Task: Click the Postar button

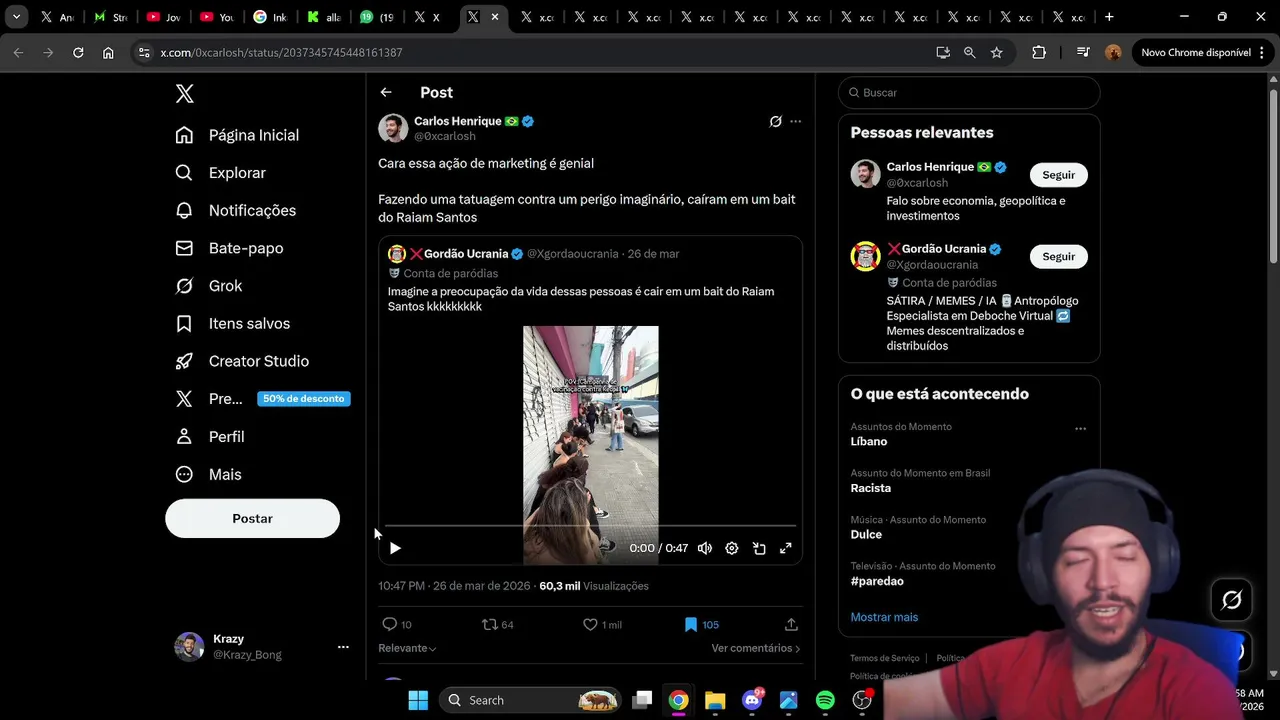Action: click(252, 518)
